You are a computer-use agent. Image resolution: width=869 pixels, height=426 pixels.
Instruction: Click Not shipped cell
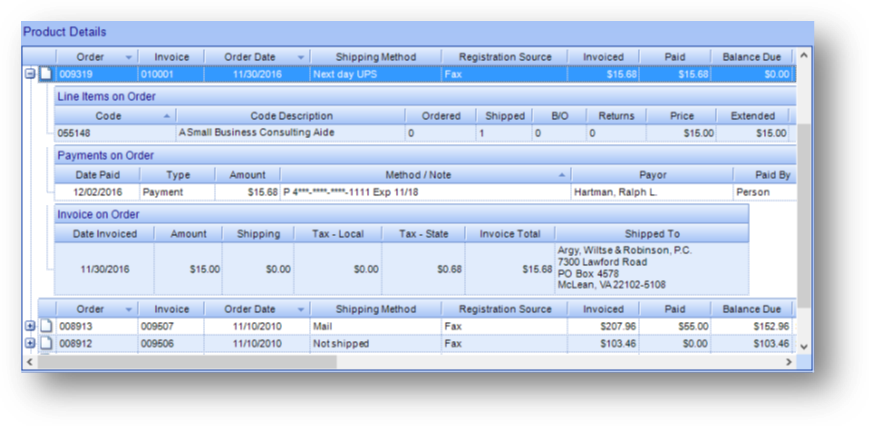376,344
